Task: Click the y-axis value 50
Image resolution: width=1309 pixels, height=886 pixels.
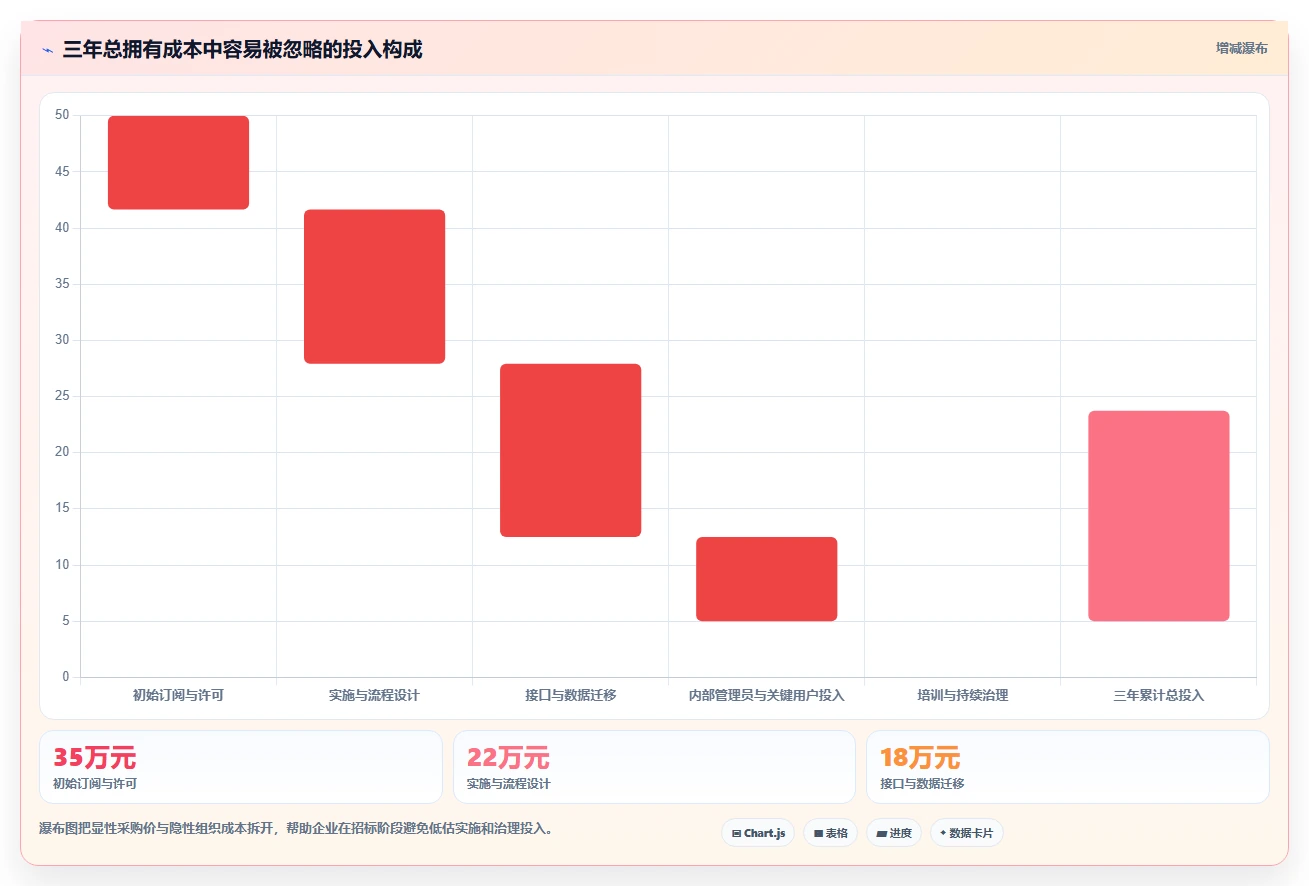Action: pos(62,115)
